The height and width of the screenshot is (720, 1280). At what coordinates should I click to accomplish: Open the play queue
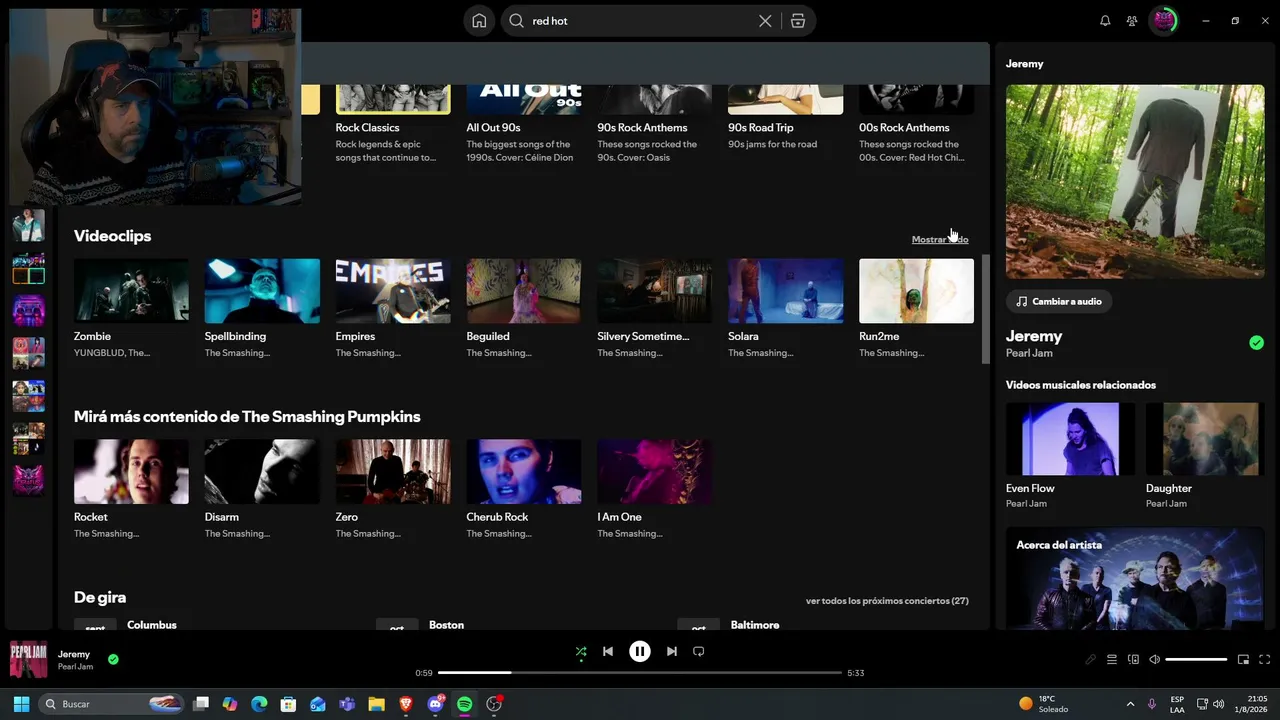[x=1111, y=660]
